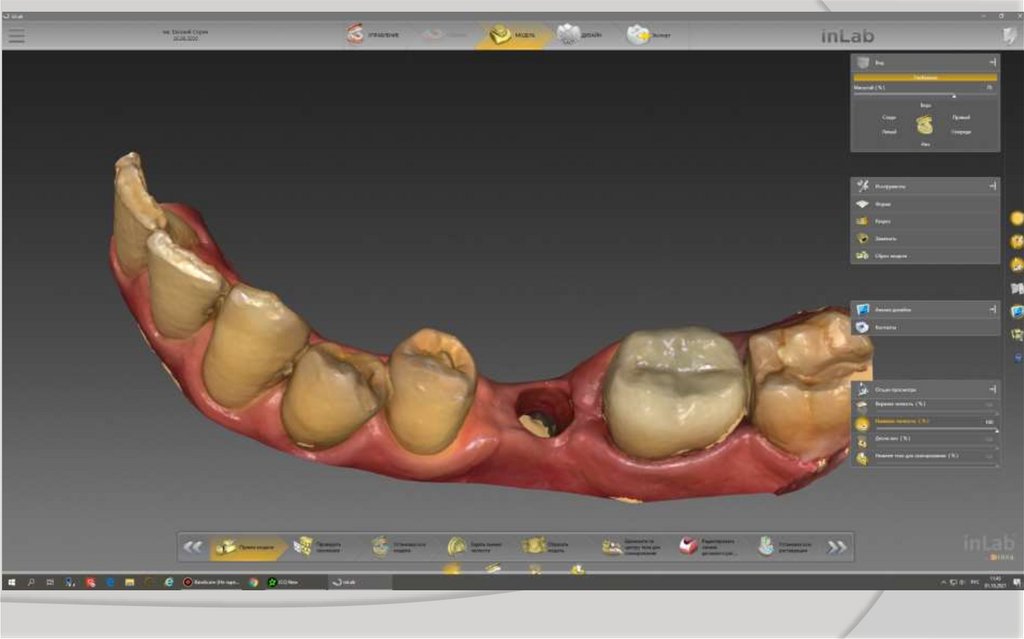Open the hamburger menu at top left
1024x639 pixels.
click(x=16, y=36)
